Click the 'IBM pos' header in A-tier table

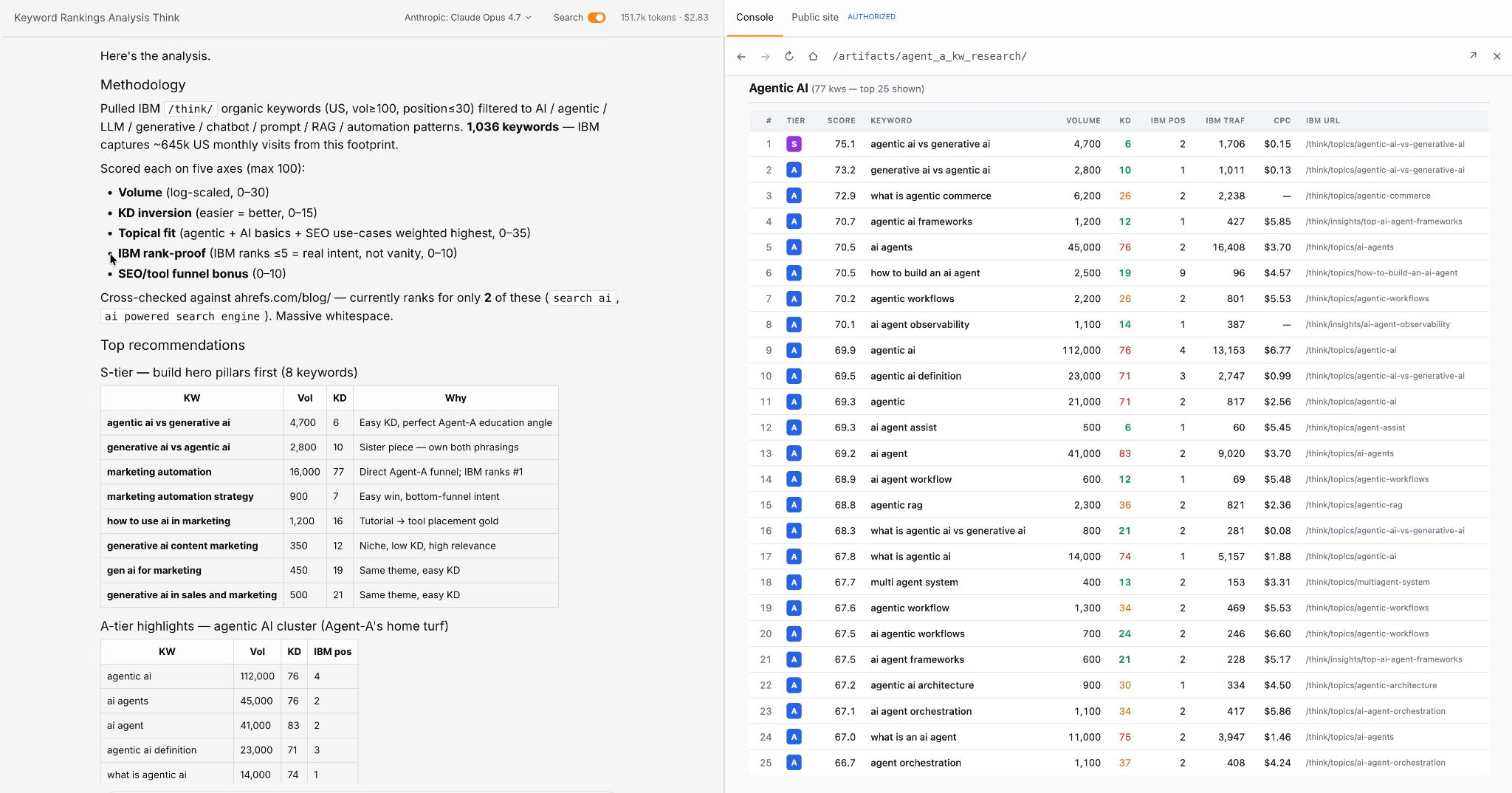pos(332,652)
